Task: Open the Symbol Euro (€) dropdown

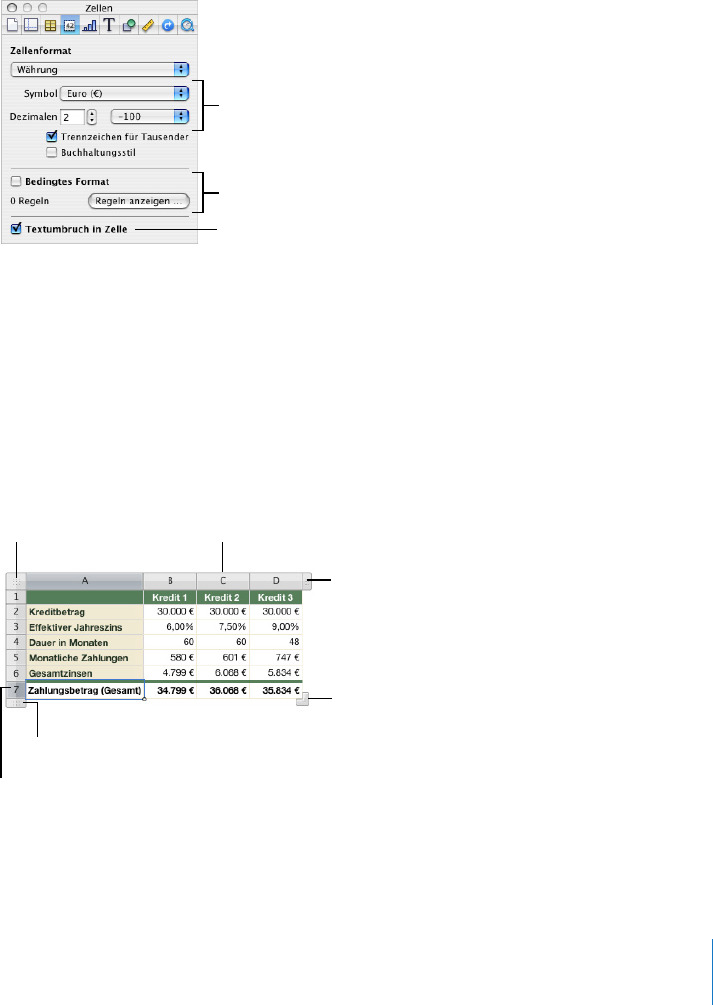Action: tap(124, 93)
